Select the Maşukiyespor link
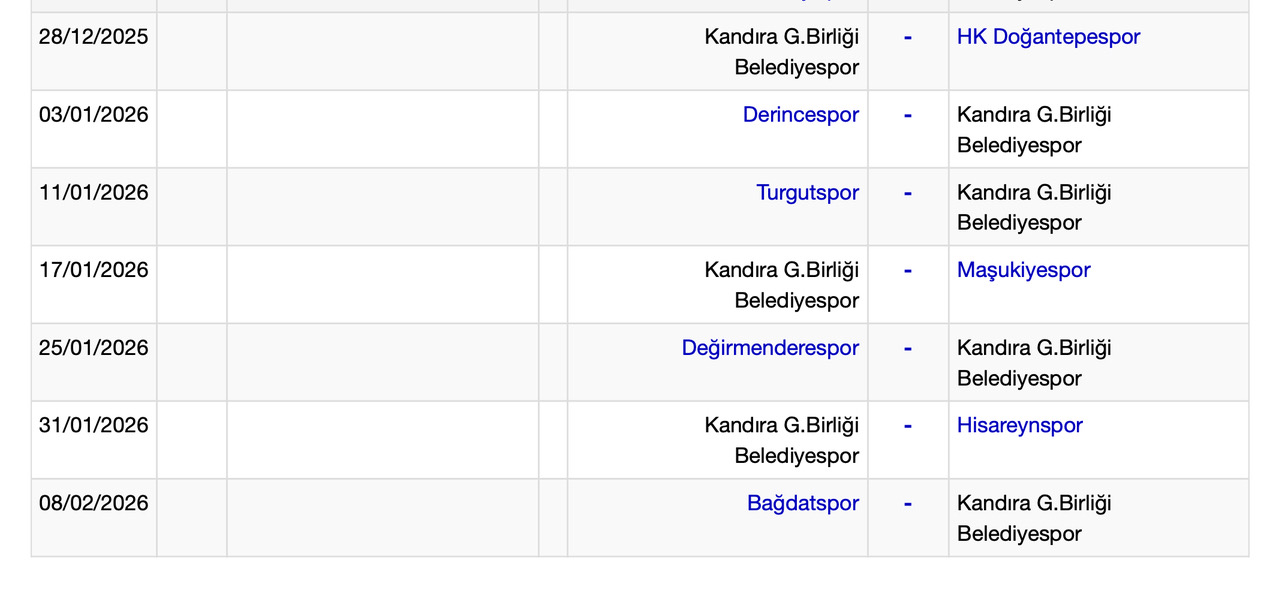 [1023, 270]
